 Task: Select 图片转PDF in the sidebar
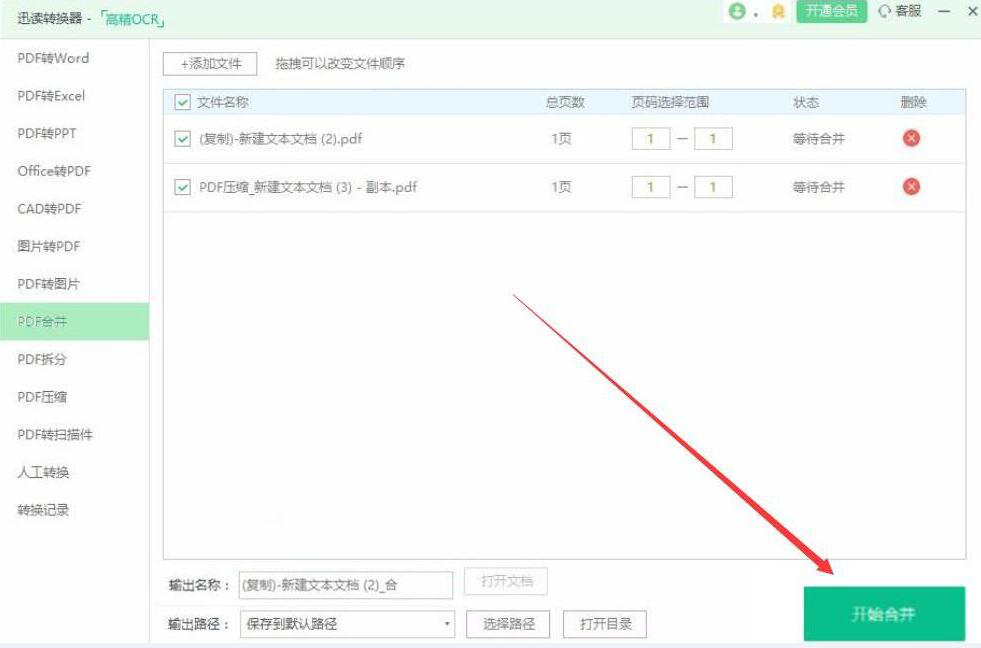coord(48,245)
